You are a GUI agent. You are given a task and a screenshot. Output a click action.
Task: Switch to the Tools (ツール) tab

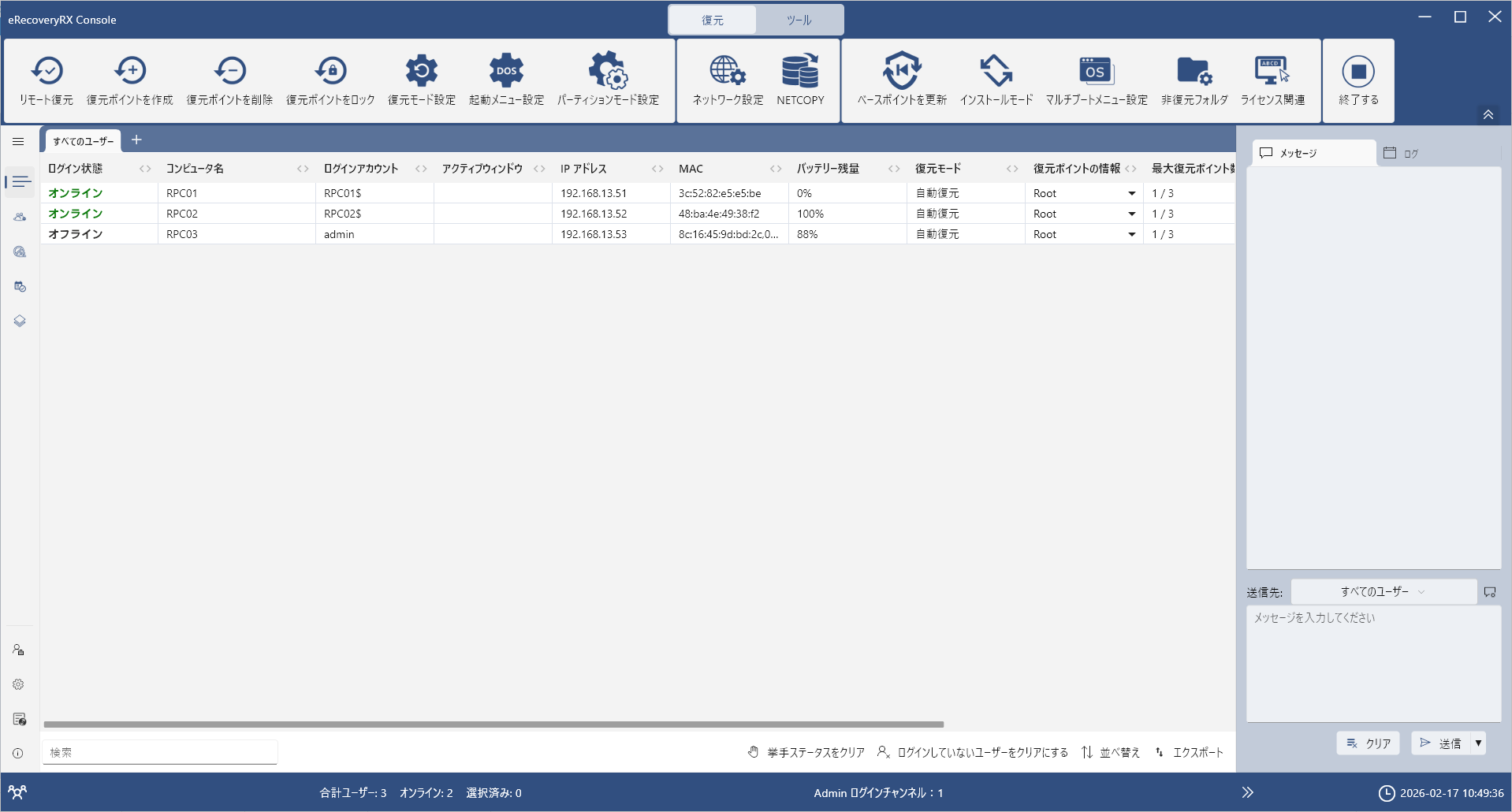(x=799, y=20)
